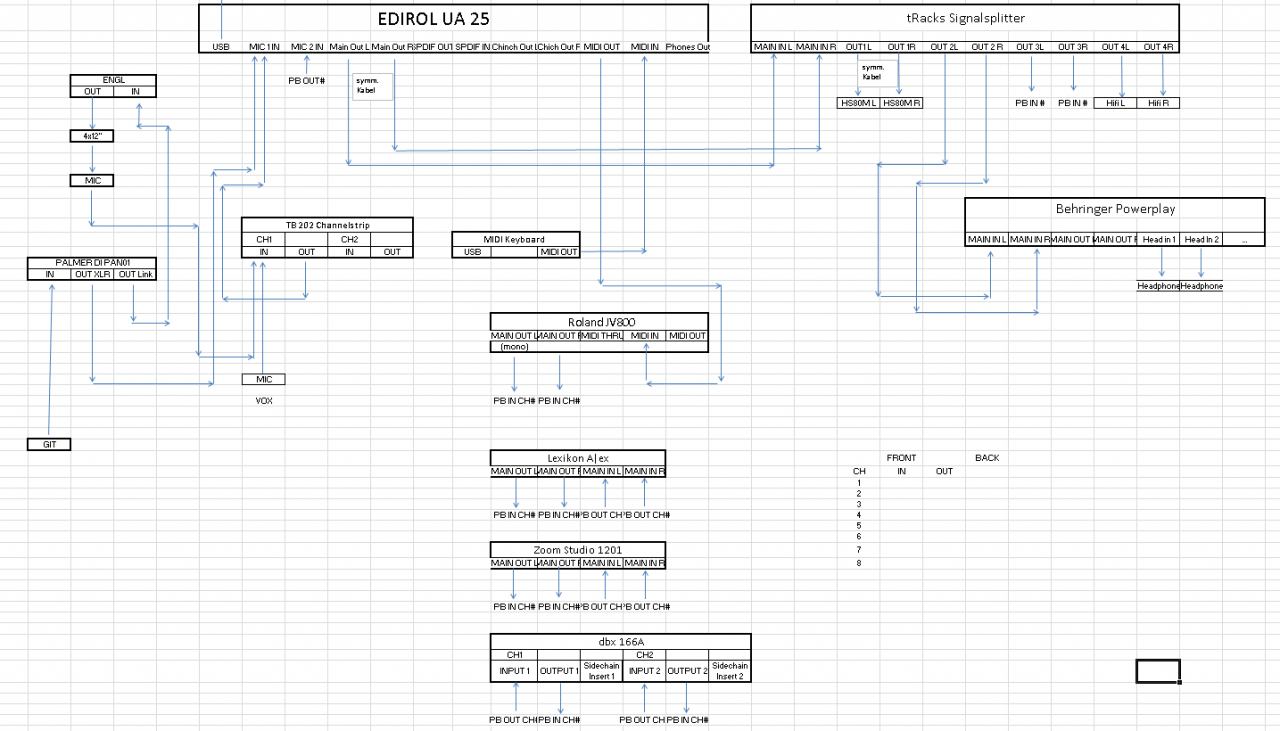Click the OUT 1R cell
Image resolution: width=1280 pixels, height=731 pixels.
pyautogui.click(x=901, y=47)
